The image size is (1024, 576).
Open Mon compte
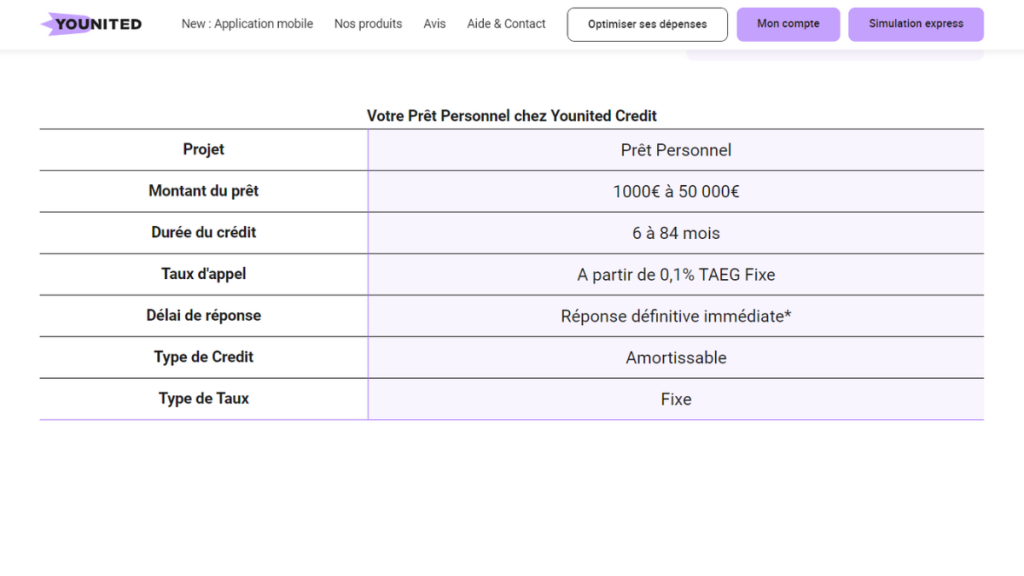(788, 24)
